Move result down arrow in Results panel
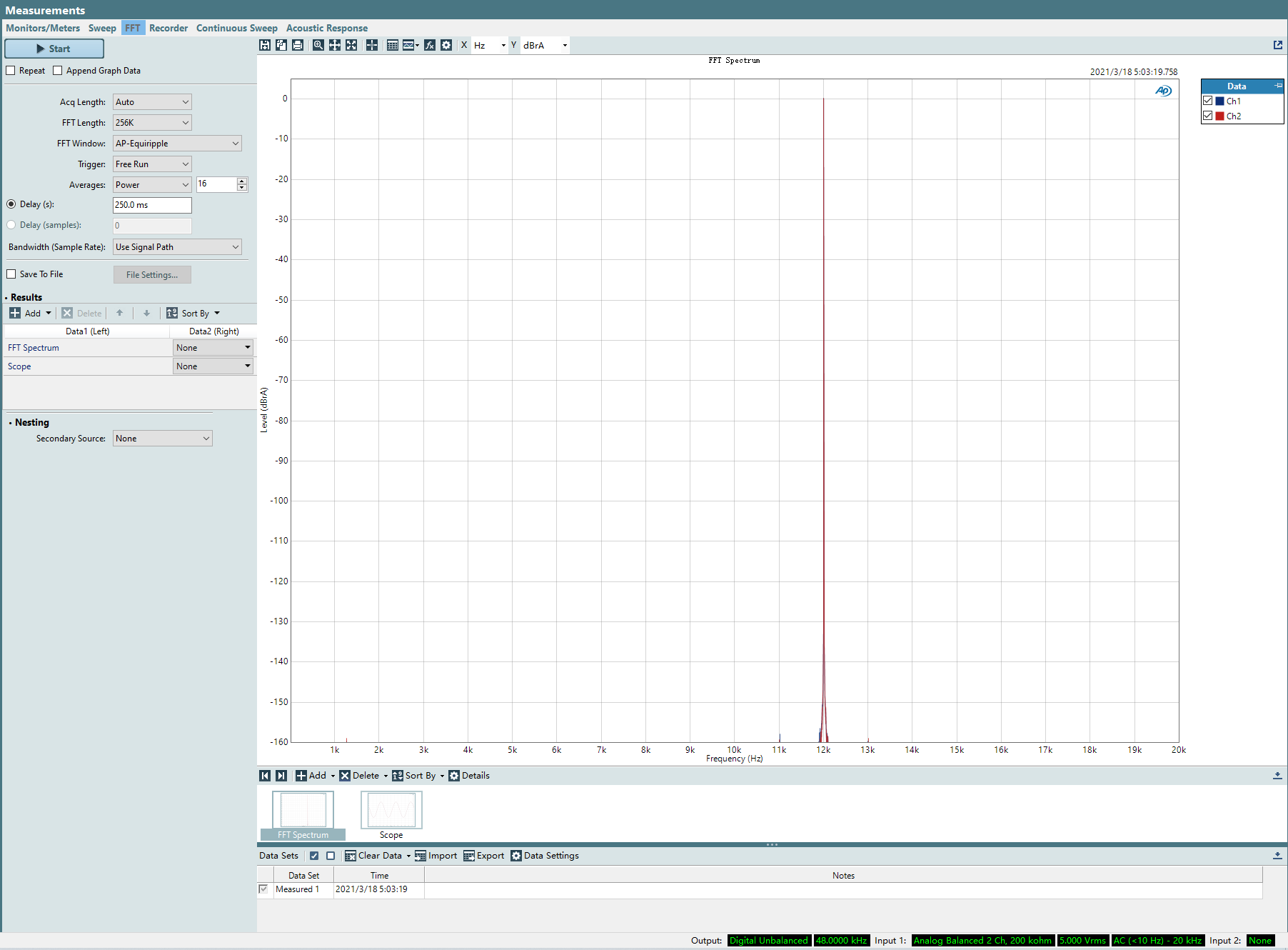This screenshot has height=950, width=1288. click(x=146, y=313)
